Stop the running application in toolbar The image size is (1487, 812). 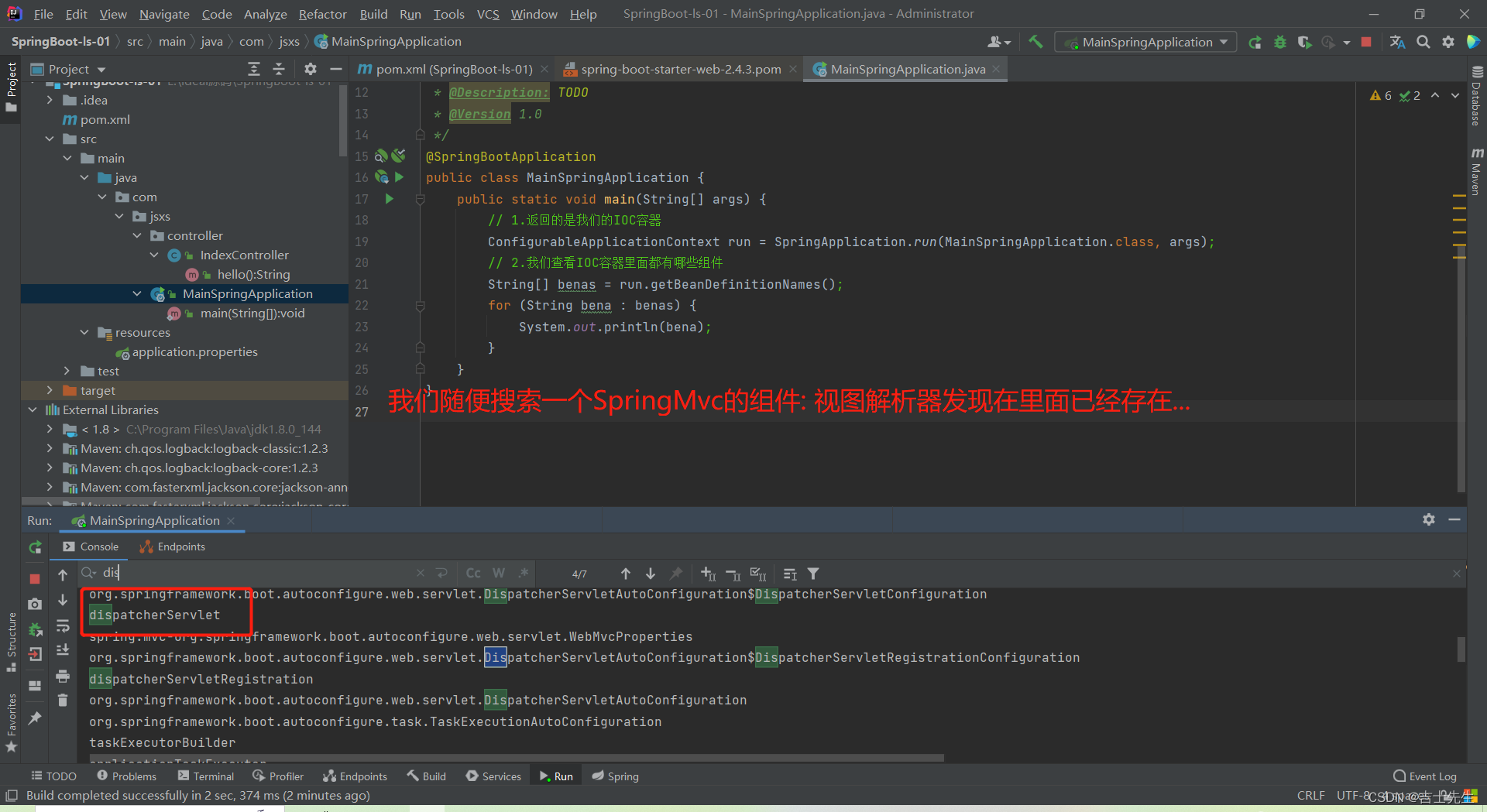[x=1366, y=42]
